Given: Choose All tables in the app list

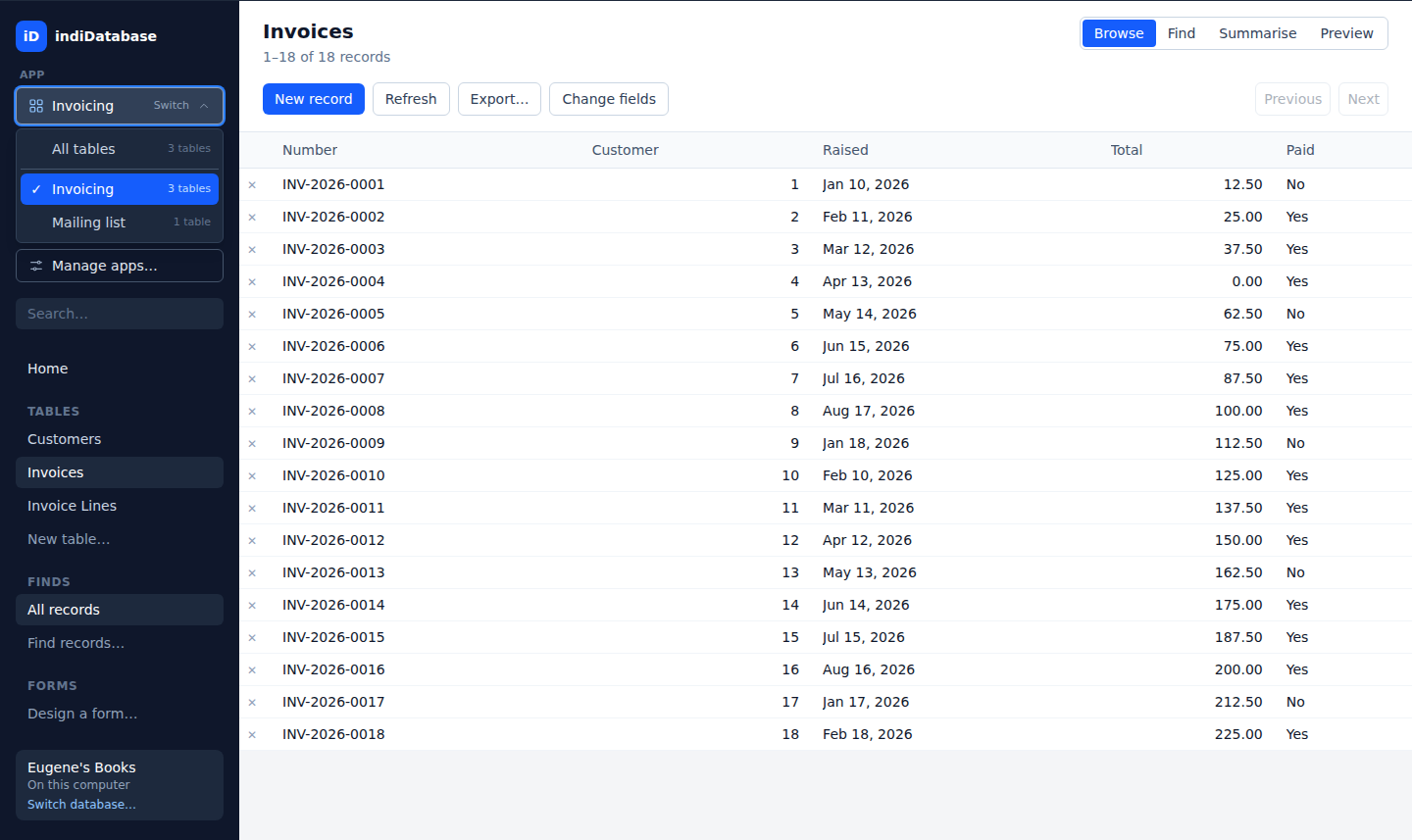Looking at the screenshot, I should [120, 149].
